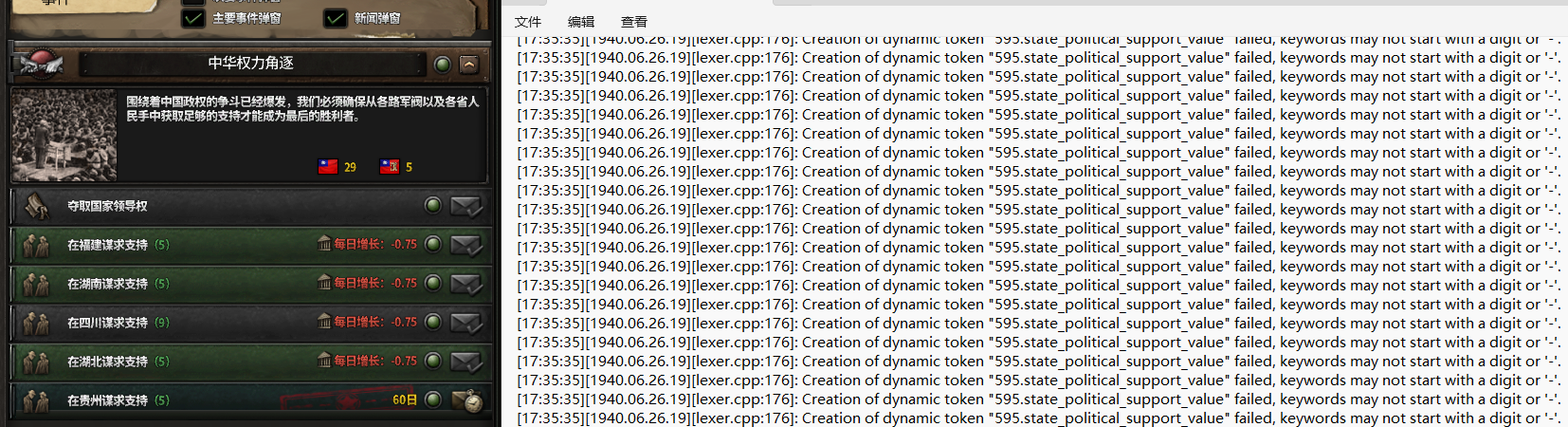Click the people icon of 在湖南谋求支持
Viewport: 1568px width, 427px height.
pyautogui.click(x=37, y=285)
